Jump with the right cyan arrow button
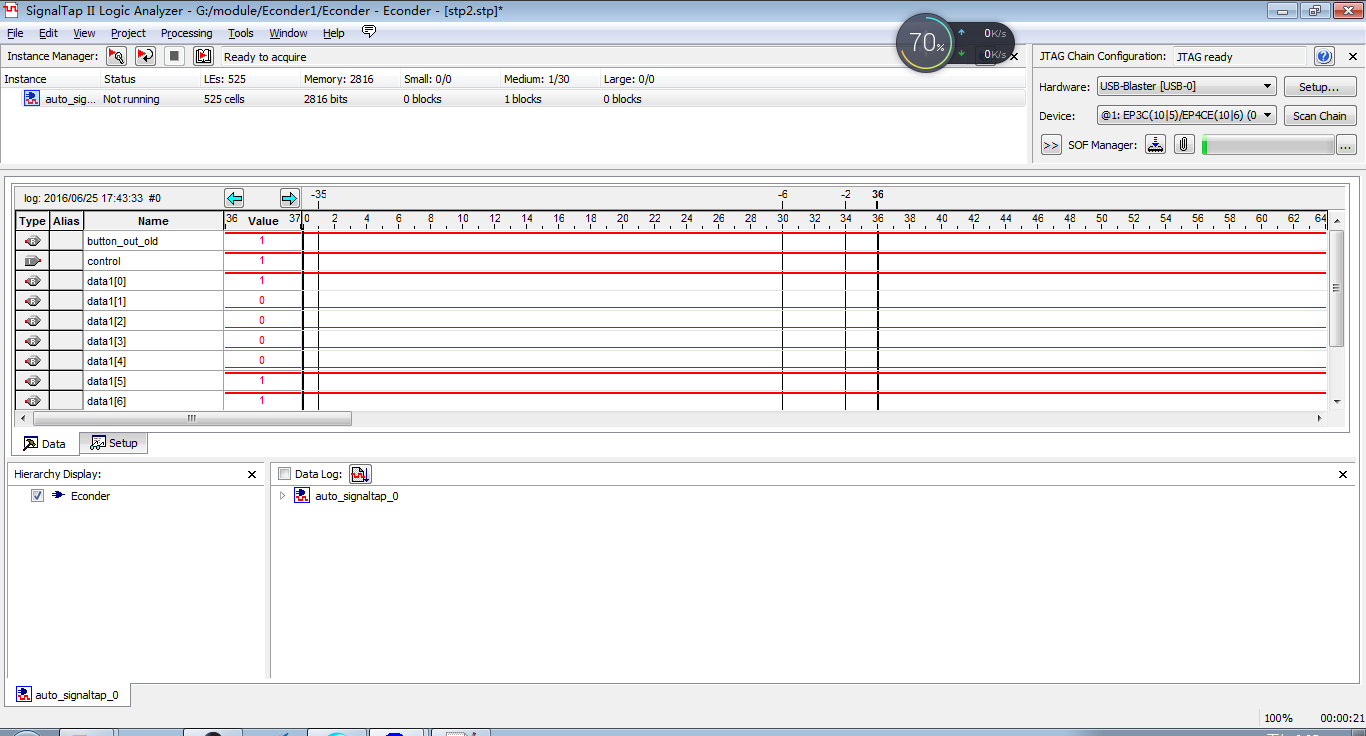Image resolution: width=1366 pixels, height=736 pixels. pyautogui.click(x=289, y=198)
